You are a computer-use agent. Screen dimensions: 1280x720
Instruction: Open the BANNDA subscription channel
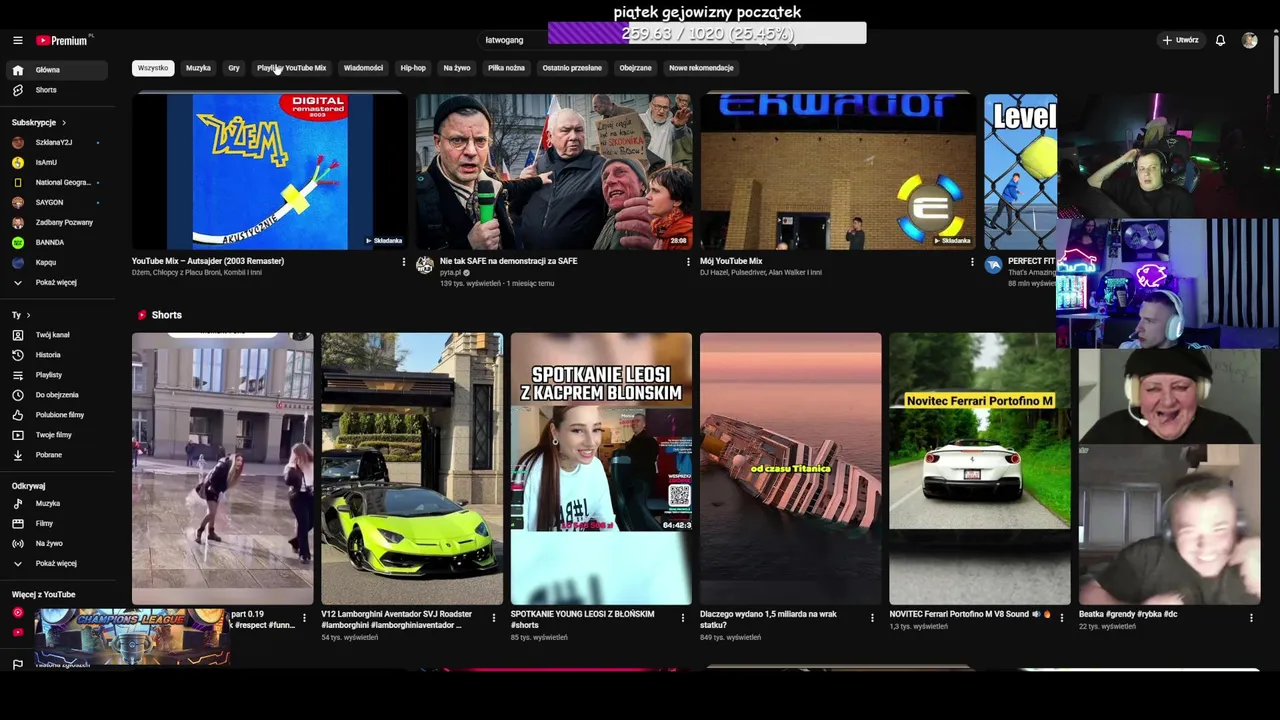pos(57,242)
